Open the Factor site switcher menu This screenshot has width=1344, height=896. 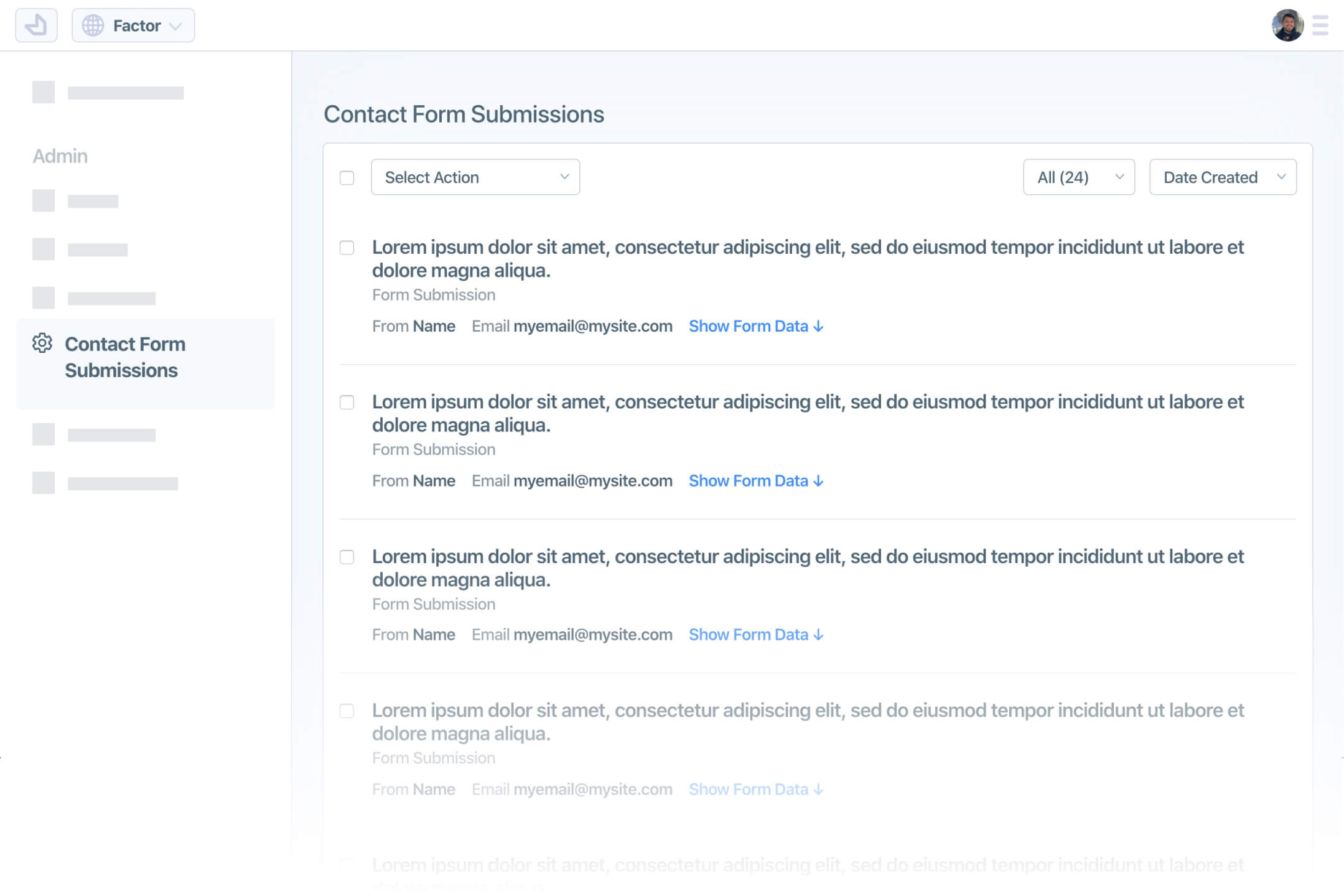(x=133, y=26)
